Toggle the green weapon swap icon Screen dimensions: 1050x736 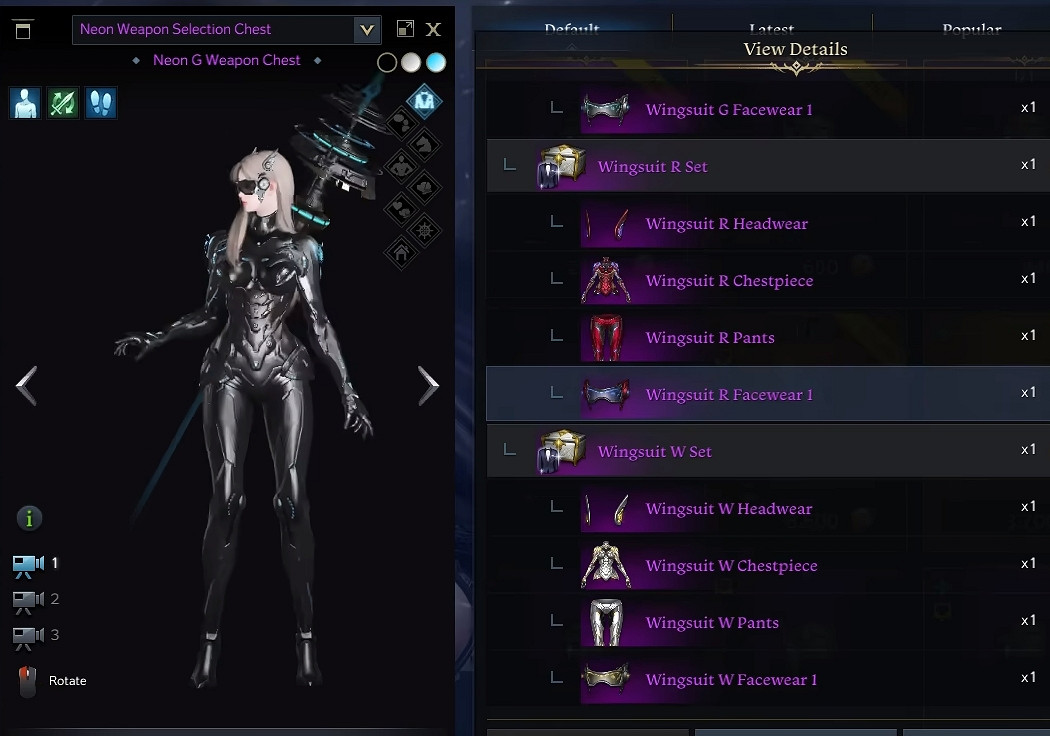pos(63,103)
